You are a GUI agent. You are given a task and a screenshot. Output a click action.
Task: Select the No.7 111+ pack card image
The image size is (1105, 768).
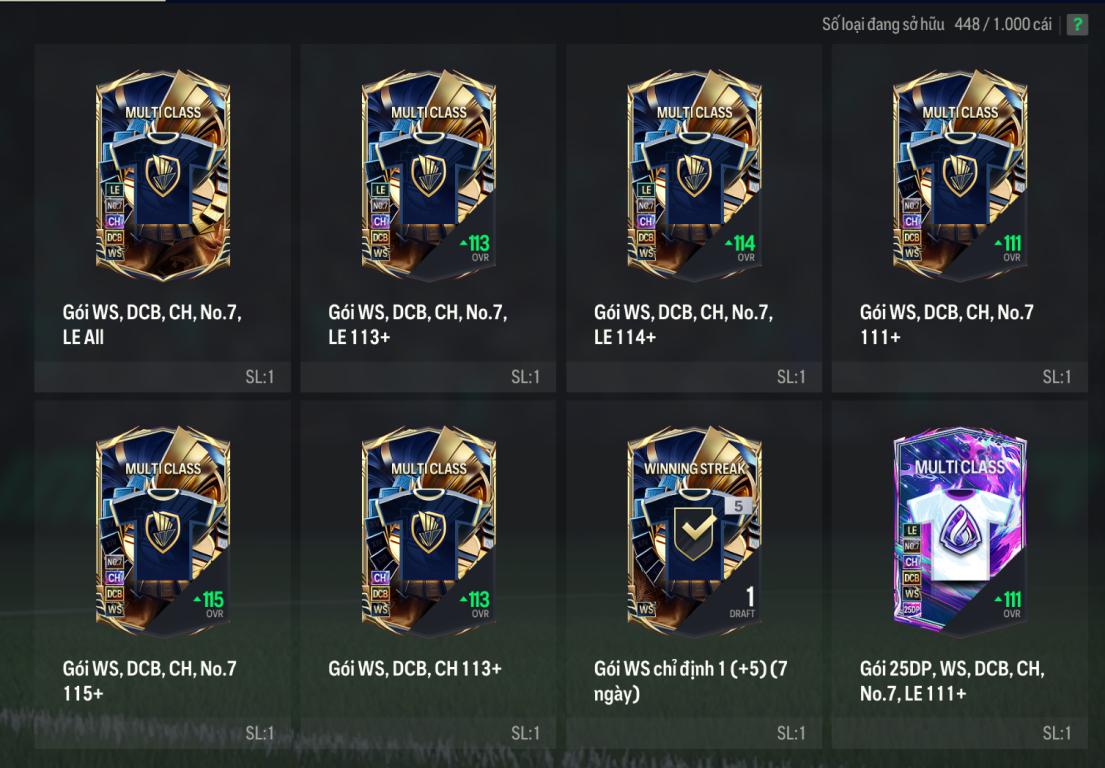point(960,175)
